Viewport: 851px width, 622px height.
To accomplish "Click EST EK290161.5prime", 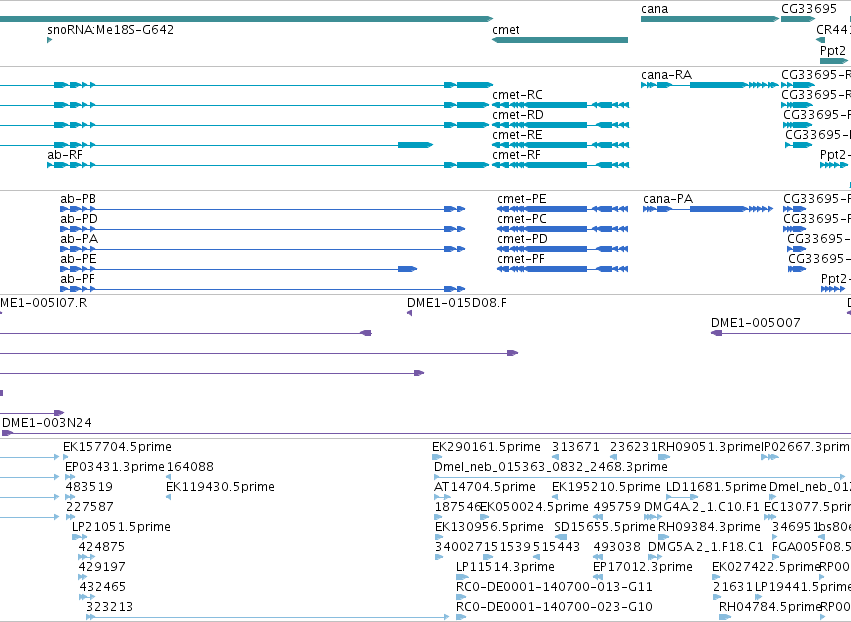I will tap(486, 447).
